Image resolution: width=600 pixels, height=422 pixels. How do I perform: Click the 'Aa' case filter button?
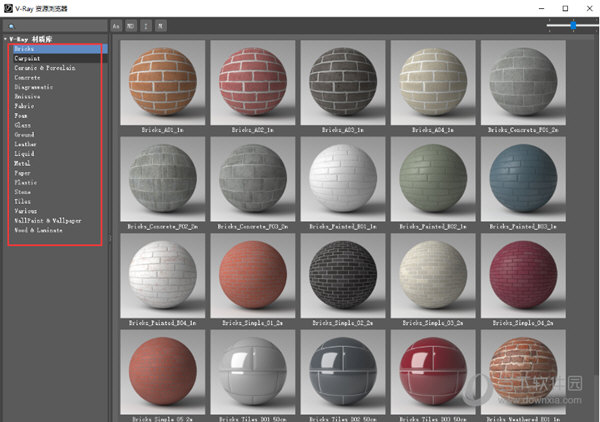coord(116,25)
